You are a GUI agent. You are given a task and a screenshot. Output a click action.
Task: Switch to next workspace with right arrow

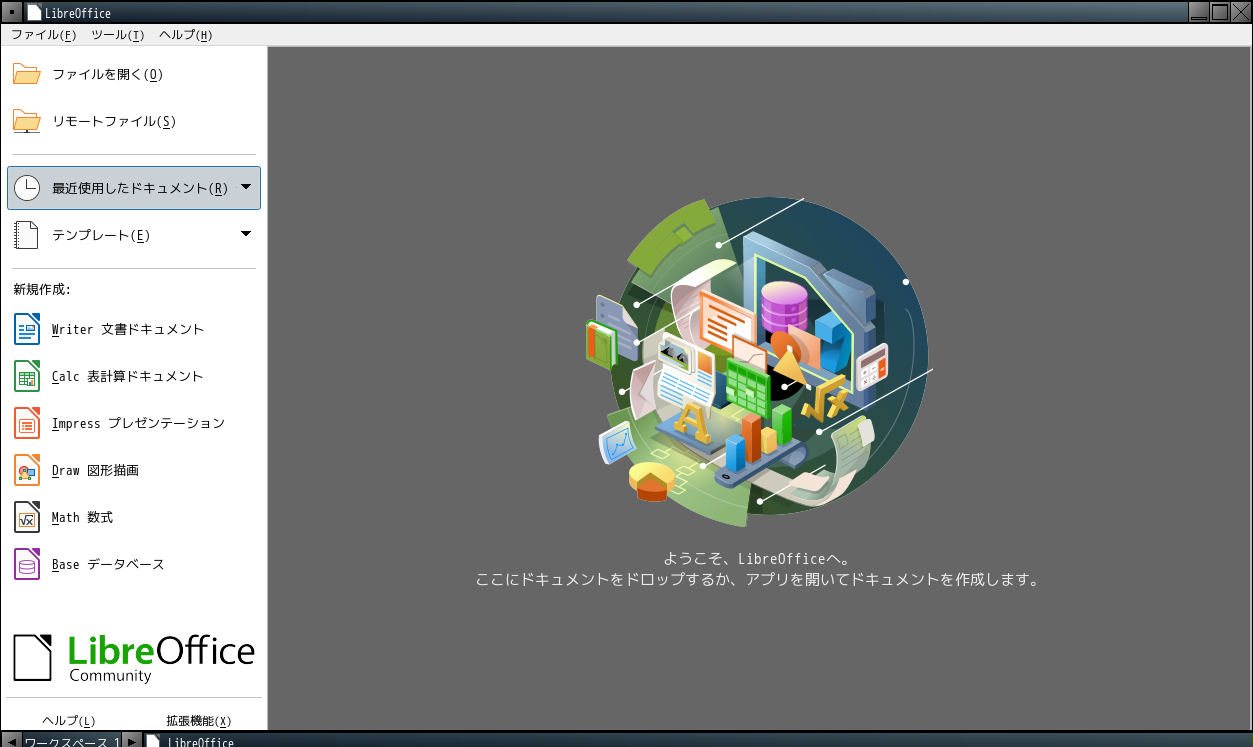(x=132, y=741)
